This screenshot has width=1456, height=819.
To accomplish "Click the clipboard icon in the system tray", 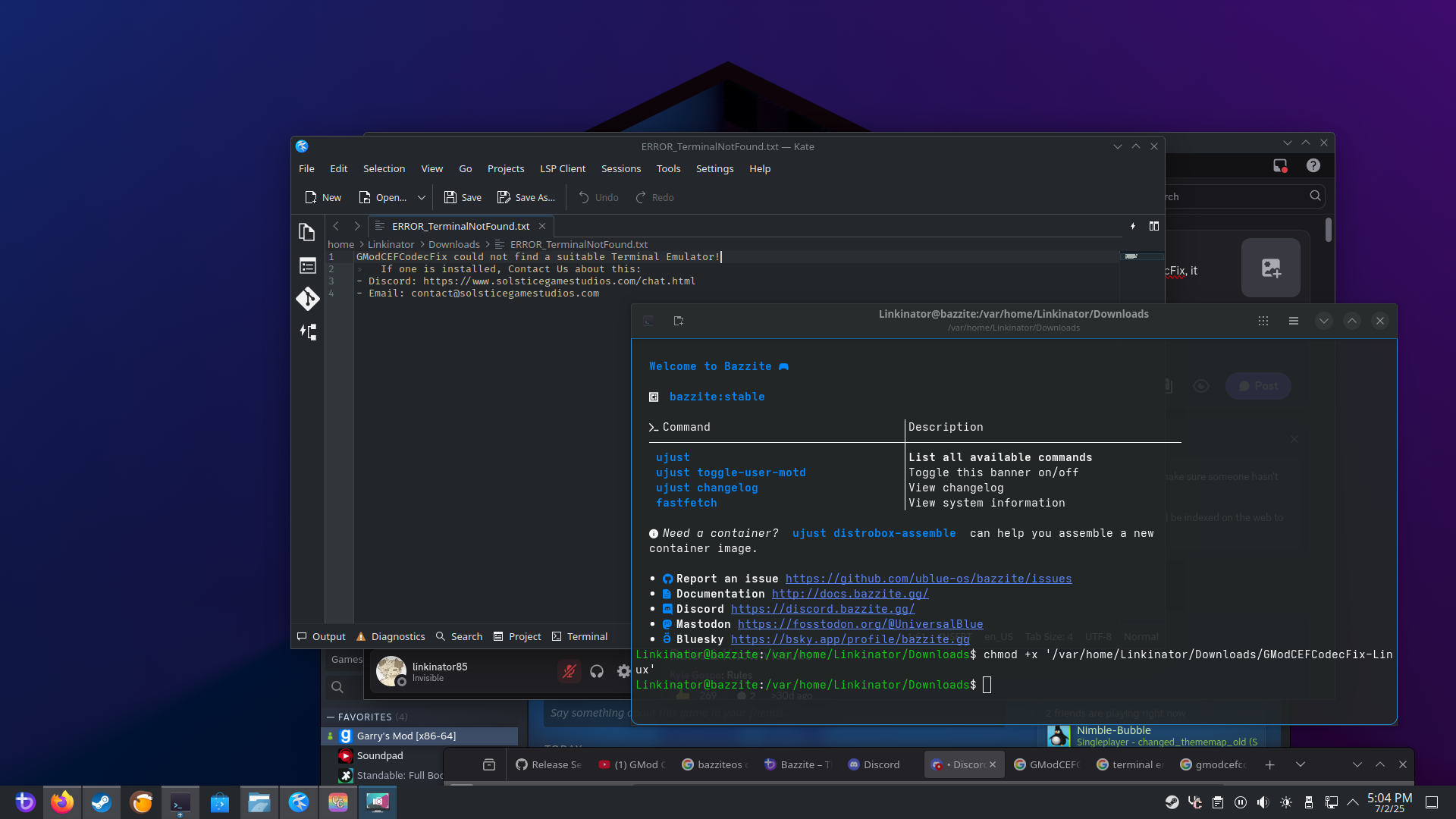I will click(x=1217, y=802).
